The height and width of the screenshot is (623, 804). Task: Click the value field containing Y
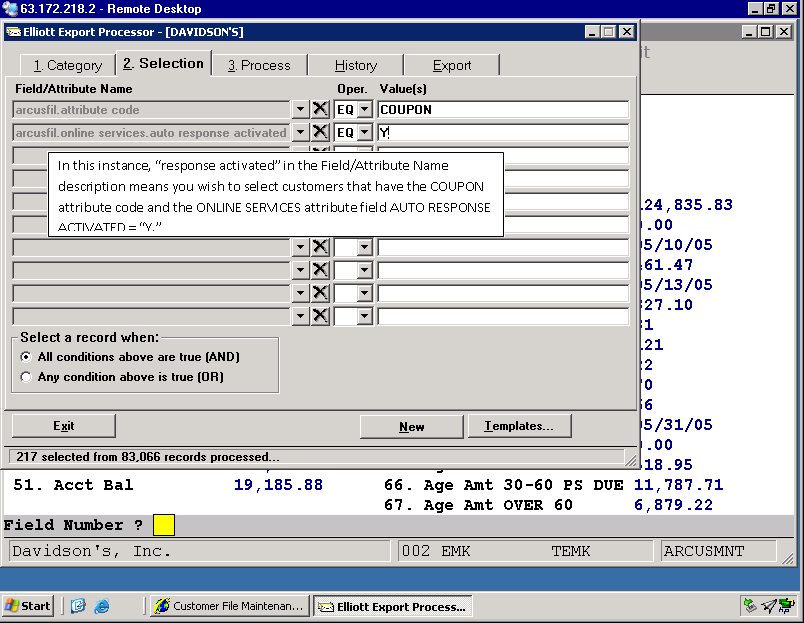click(x=503, y=132)
